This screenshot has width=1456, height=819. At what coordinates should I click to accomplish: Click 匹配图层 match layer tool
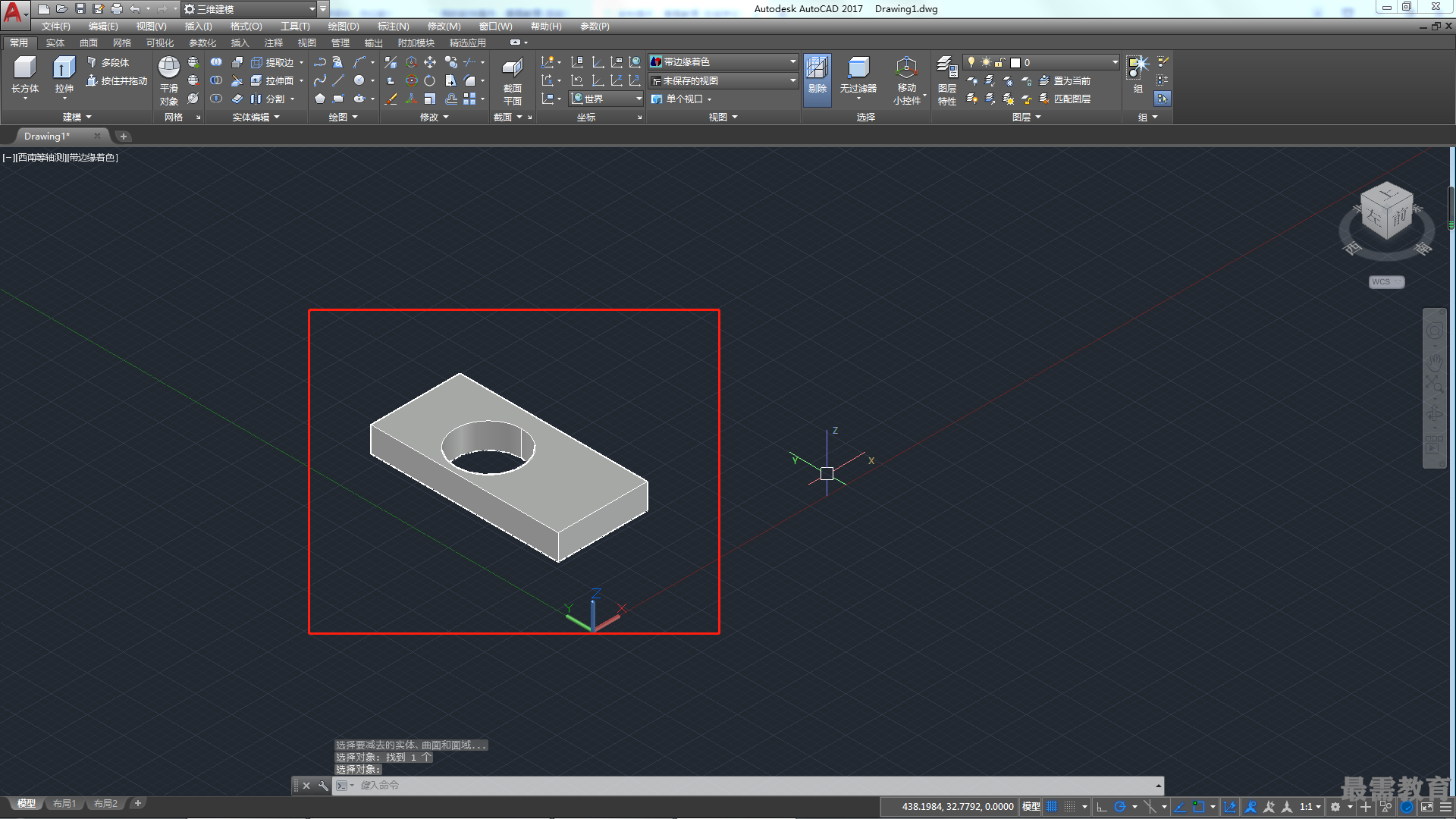click(x=1065, y=99)
